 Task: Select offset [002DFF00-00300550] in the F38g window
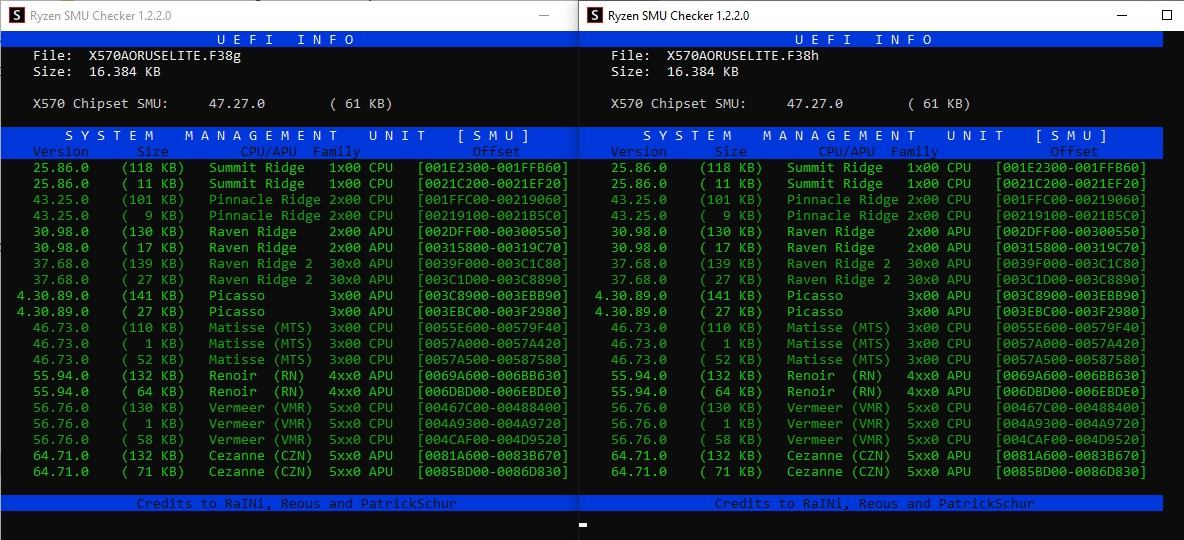point(492,232)
